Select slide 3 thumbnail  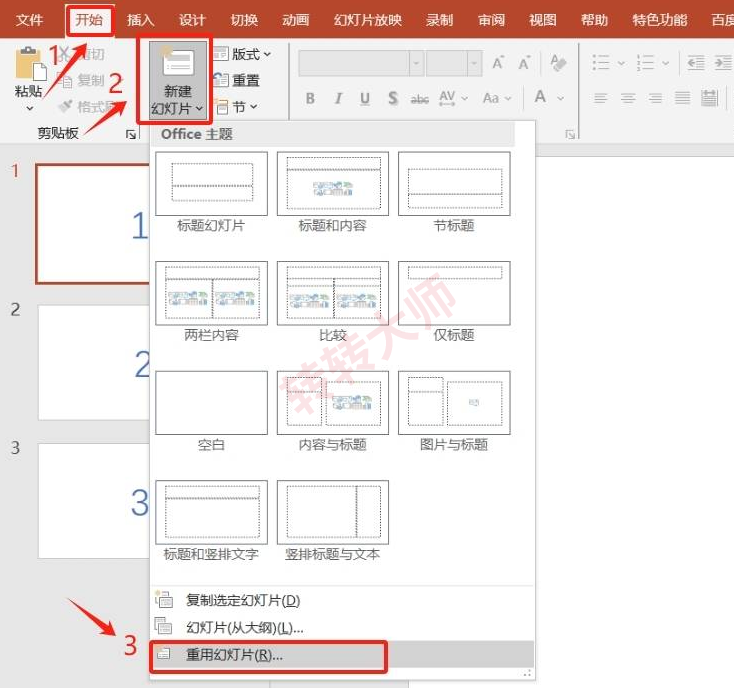click(x=94, y=501)
